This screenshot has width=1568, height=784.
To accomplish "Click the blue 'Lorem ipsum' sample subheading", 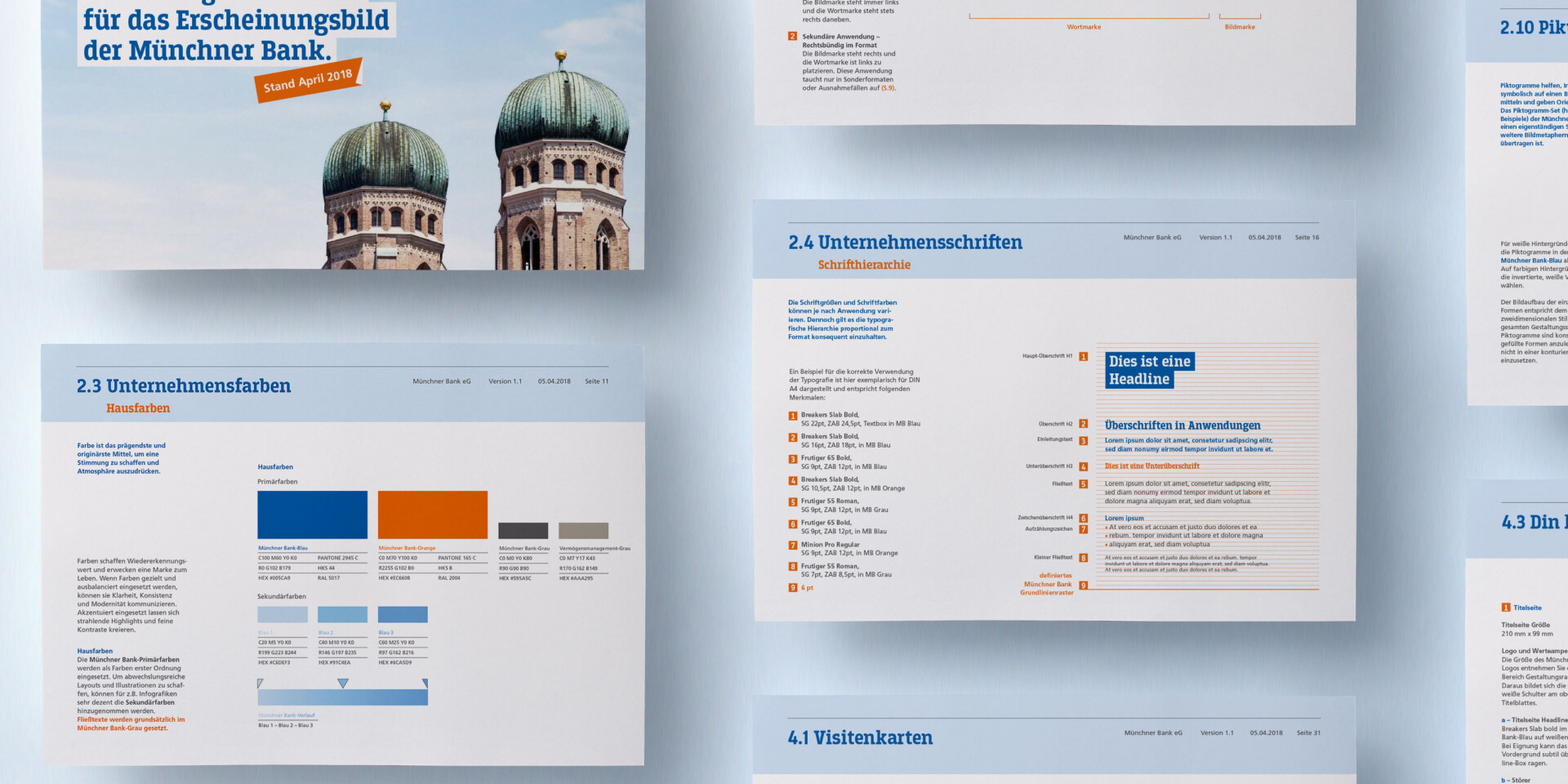I will pyautogui.click(x=1124, y=519).
